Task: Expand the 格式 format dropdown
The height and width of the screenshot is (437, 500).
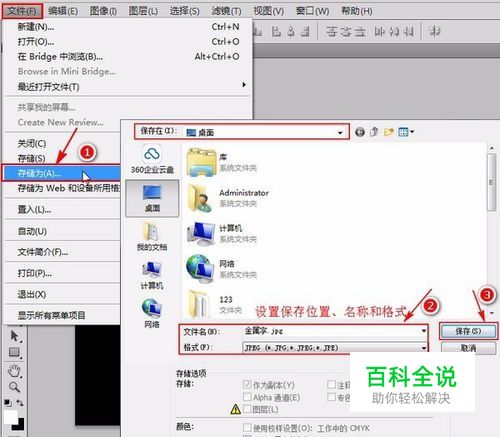Action: tap(424, 348)
